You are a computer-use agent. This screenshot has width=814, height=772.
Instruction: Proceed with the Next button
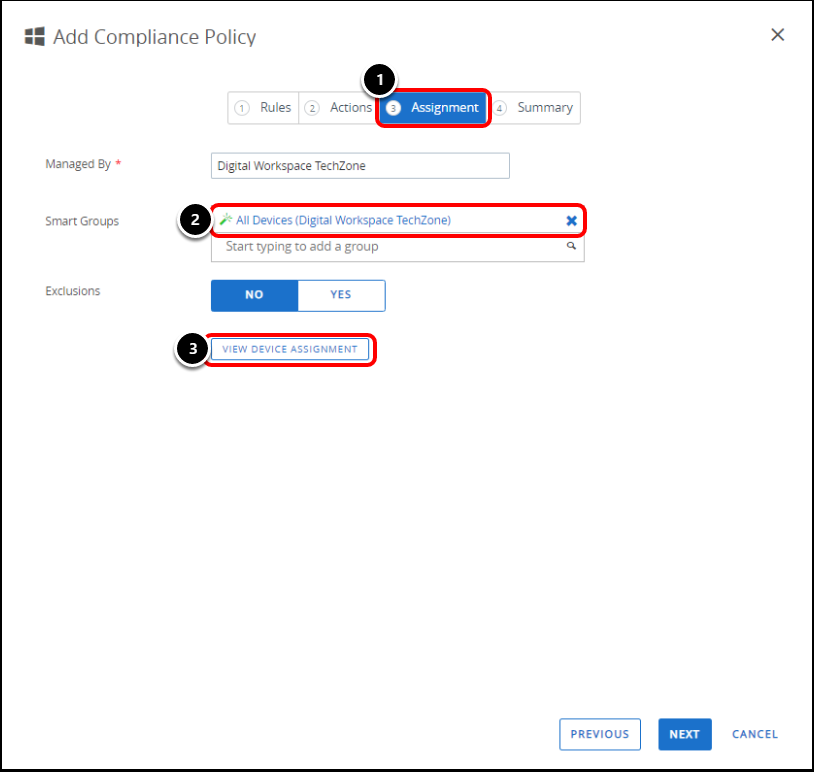click(685, 734)
